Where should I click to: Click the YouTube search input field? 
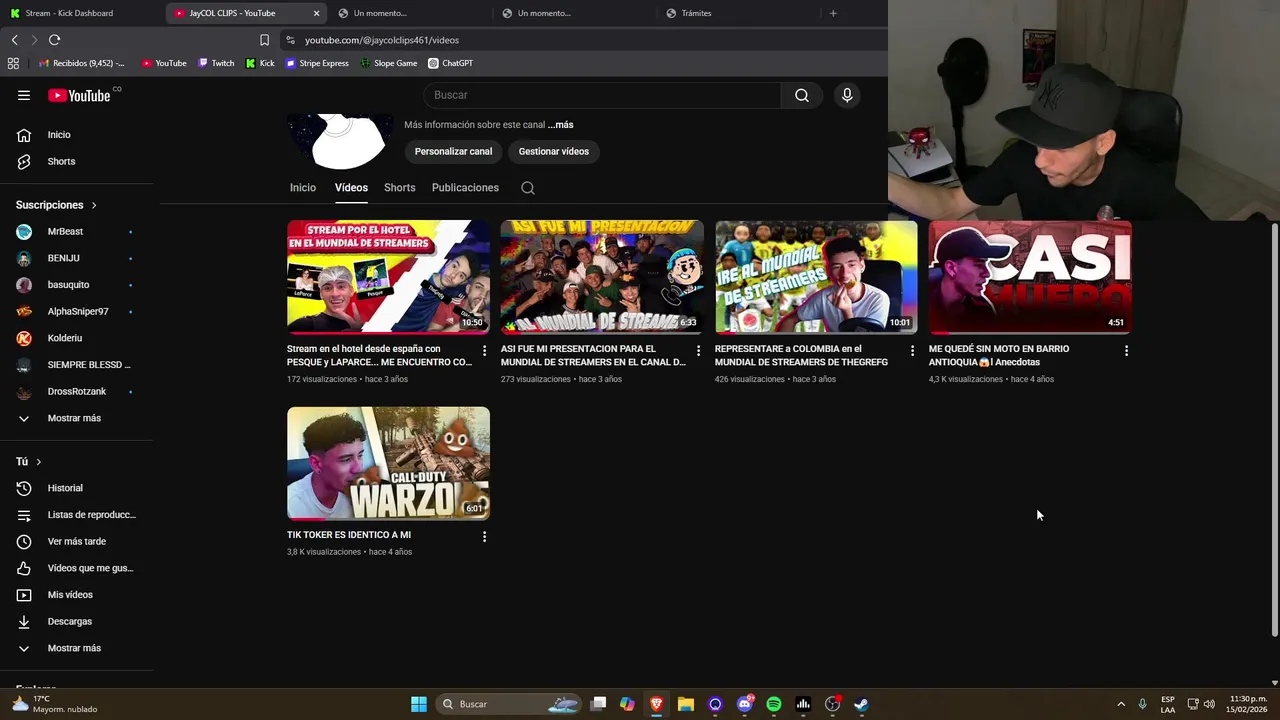tap(602, 95)
